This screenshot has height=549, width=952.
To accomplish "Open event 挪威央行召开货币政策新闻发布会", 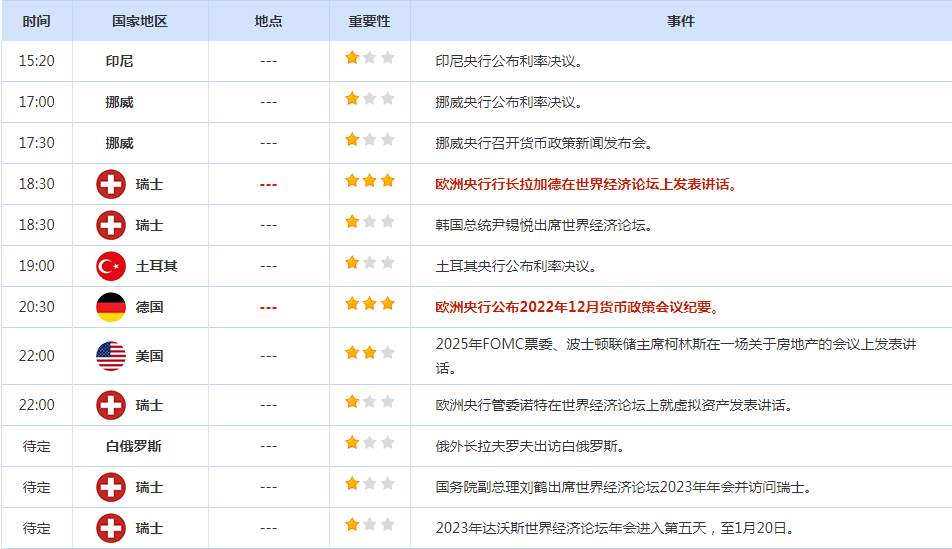I will pyautogui.click(x=544, y=143).
